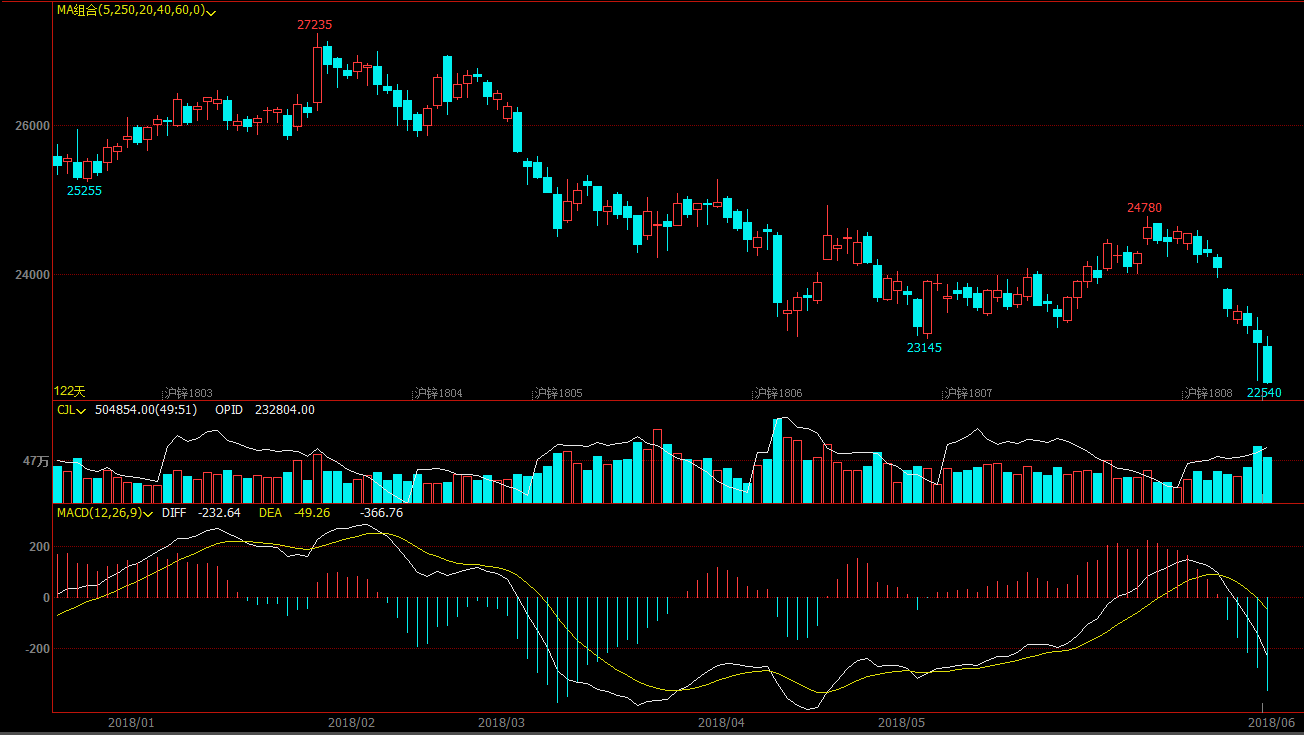1304x735 pixels.
Task: Open the CJL volume indicator dropdown
Action: pos(81,410)
